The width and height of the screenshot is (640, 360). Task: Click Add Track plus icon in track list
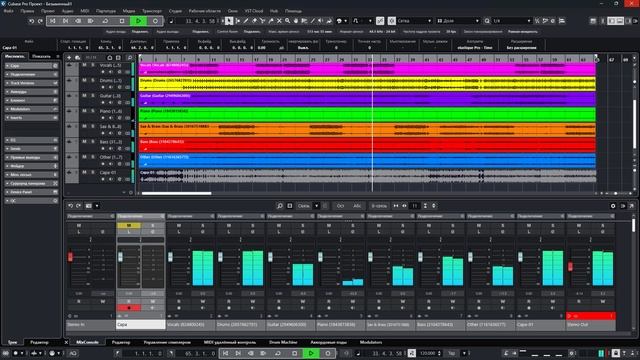69,58
